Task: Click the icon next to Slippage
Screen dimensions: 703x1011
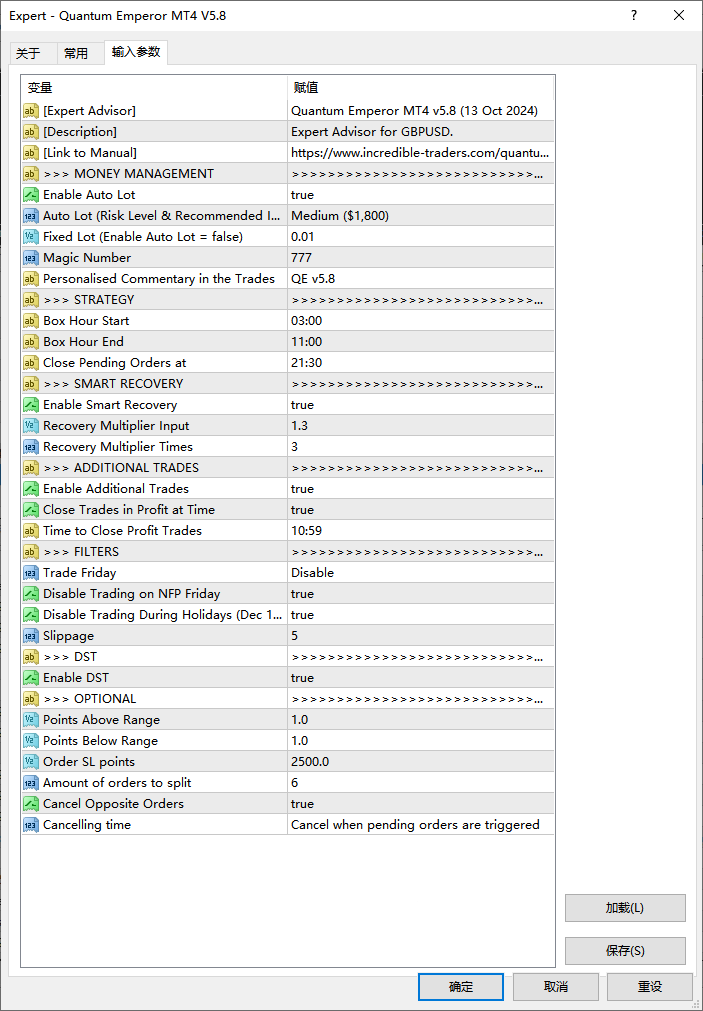Action: click(x=31, y=636)
